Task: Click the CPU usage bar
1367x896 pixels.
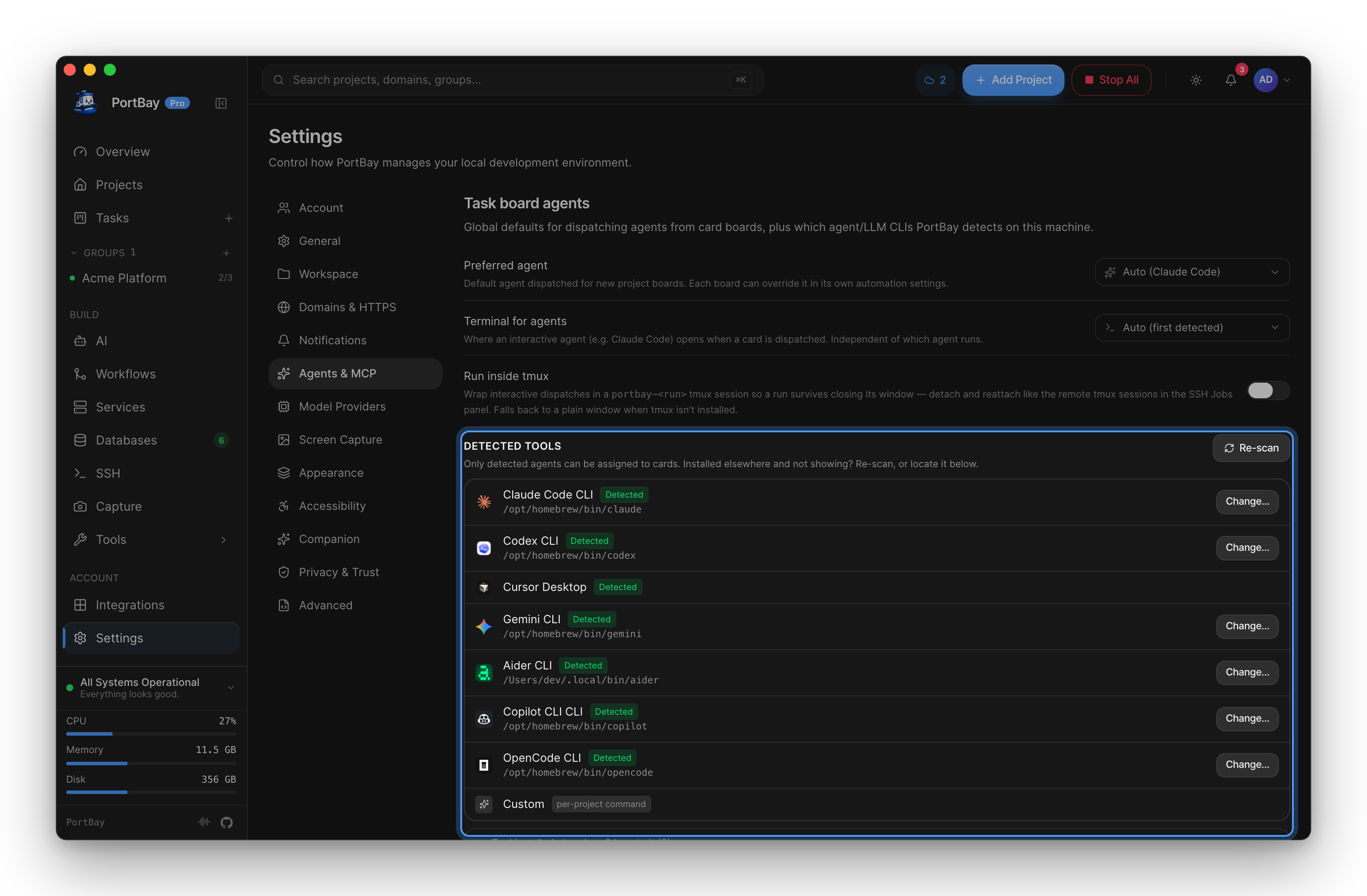Action: tap(151, 734)
